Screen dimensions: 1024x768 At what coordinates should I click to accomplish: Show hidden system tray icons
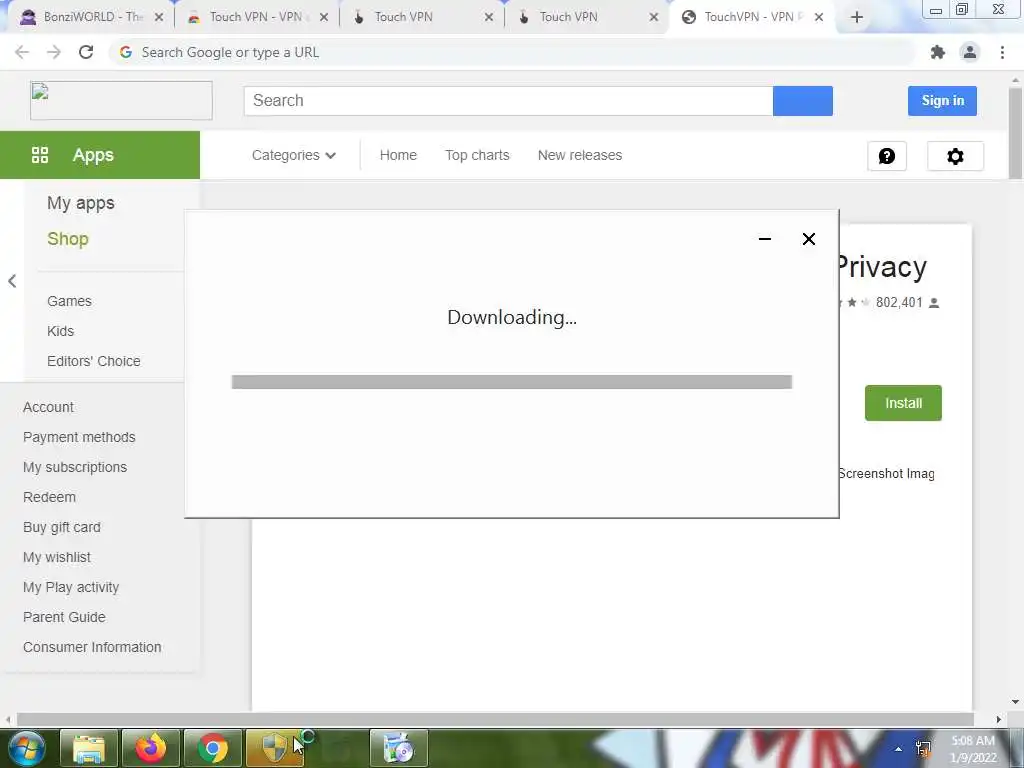[899, 749]
